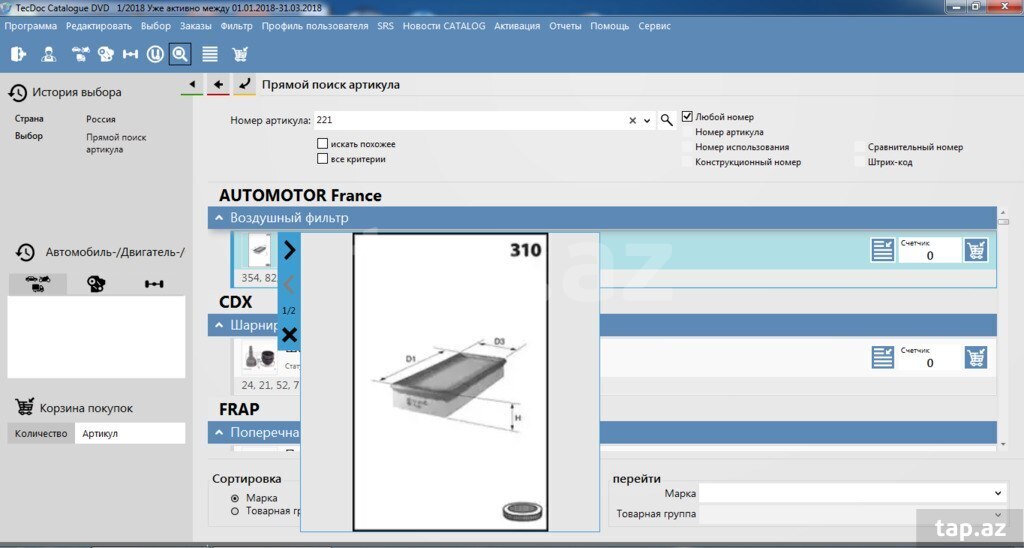Open the shopping cart toolbar icon

pyautogui.click(x=240, y=54)
